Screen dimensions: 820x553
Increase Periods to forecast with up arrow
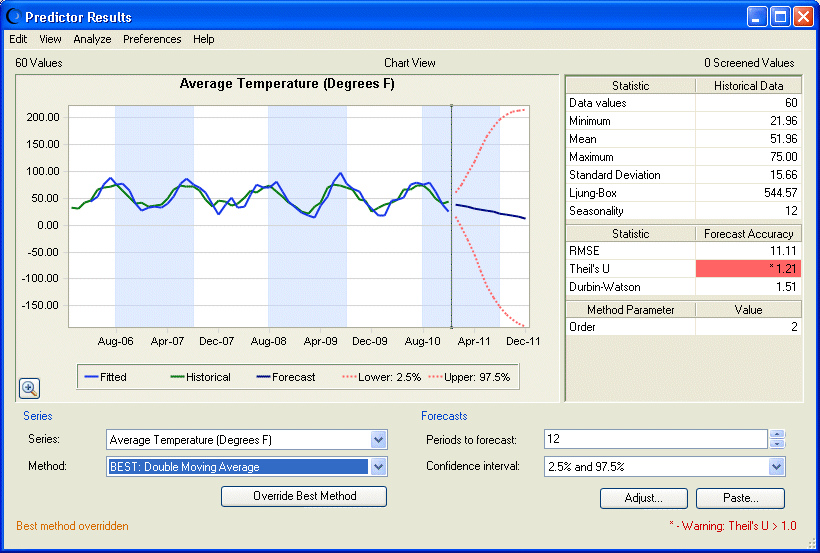[x=777, y=435]
